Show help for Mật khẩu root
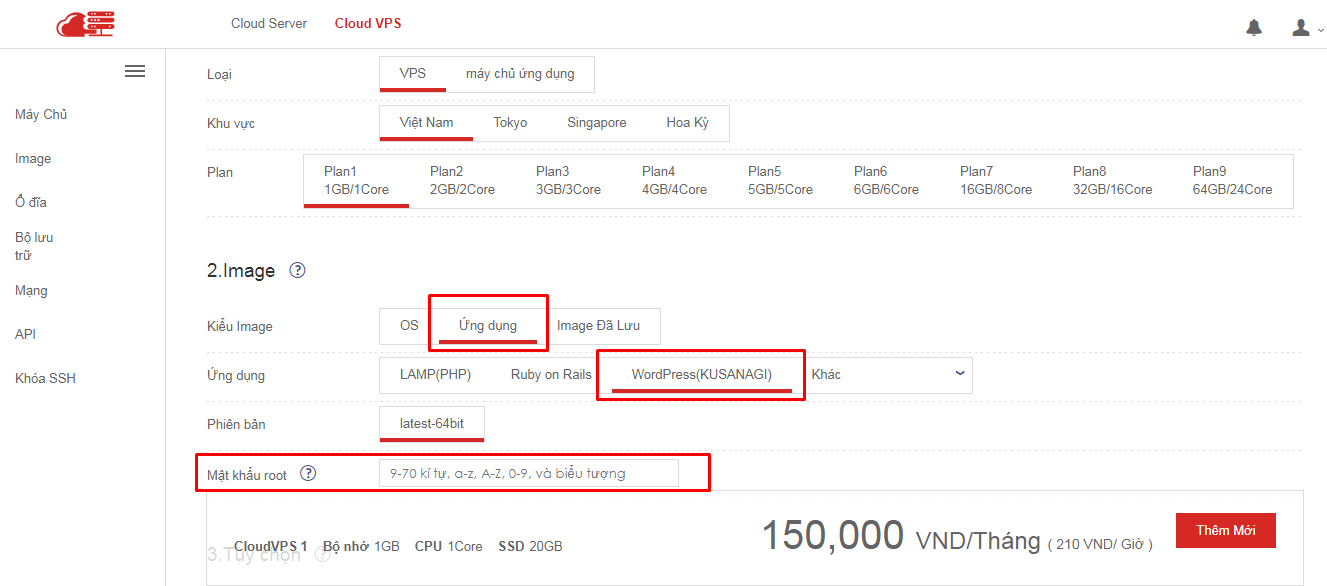This screenshot has width=1327, height=586. click(x=308, y=473)
